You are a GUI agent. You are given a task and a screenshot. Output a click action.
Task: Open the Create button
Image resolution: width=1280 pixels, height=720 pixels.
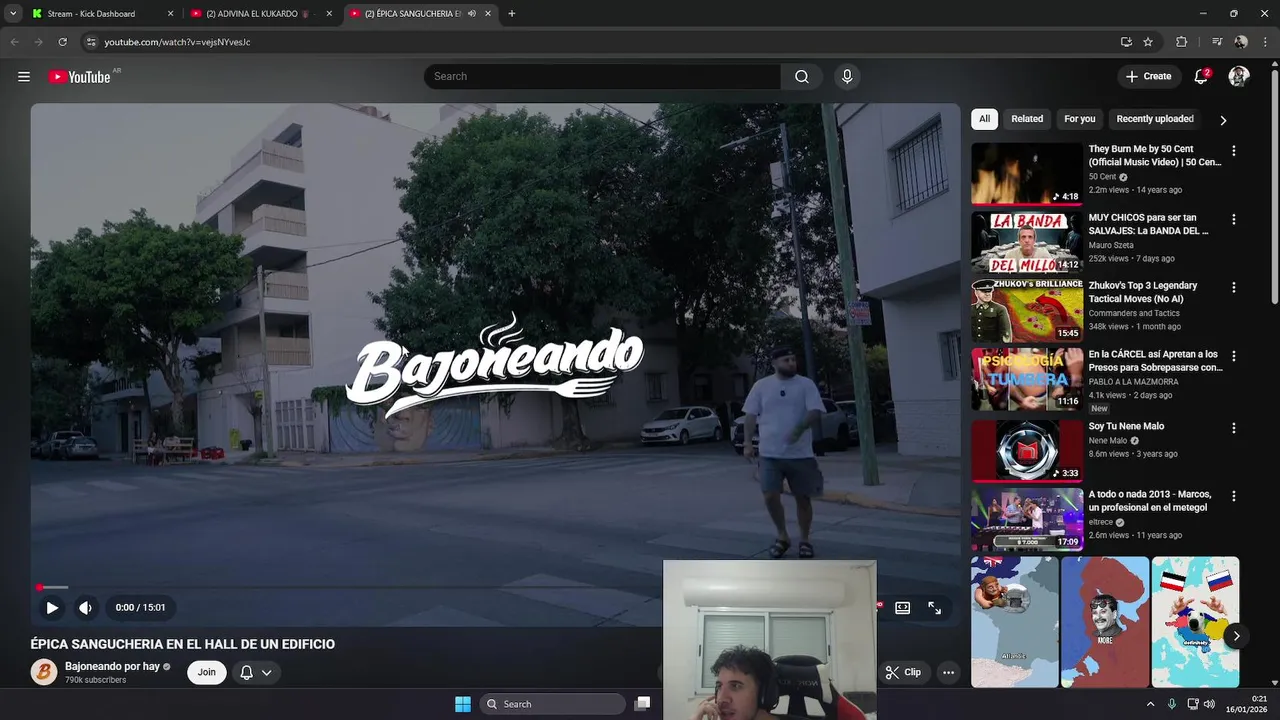pos(1148,77)
